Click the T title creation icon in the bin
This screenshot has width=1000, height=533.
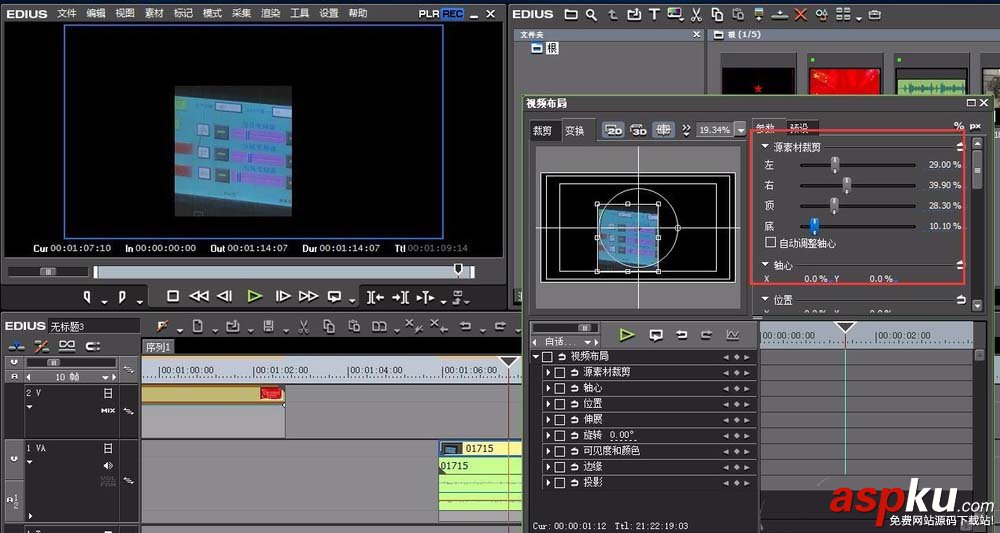tap(654, 15)
